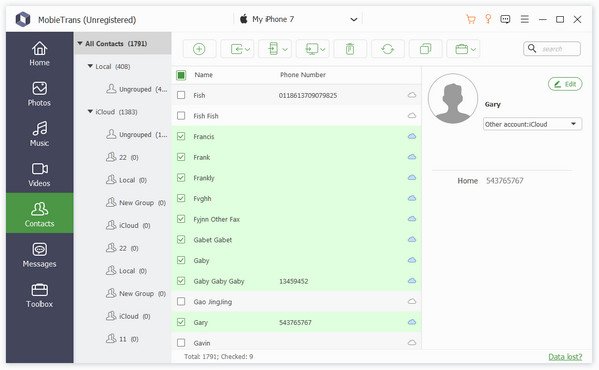Click the De-duplicate contacts icon

pos(425,49)
